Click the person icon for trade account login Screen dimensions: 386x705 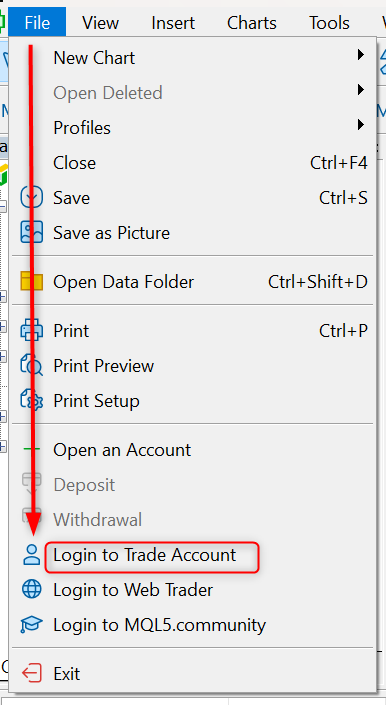pos(31,555)
